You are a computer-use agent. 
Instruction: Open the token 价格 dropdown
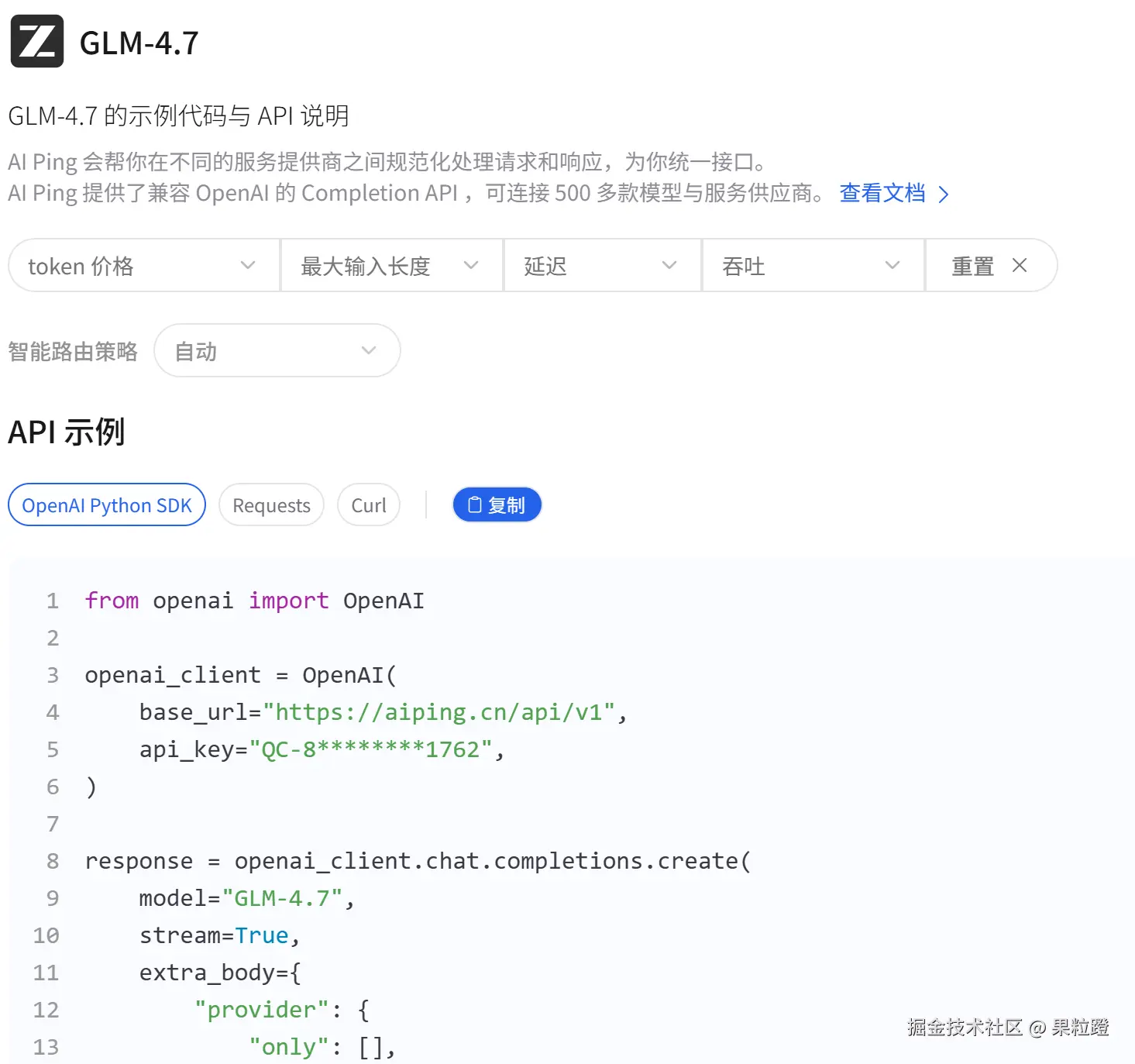(143, 266)
